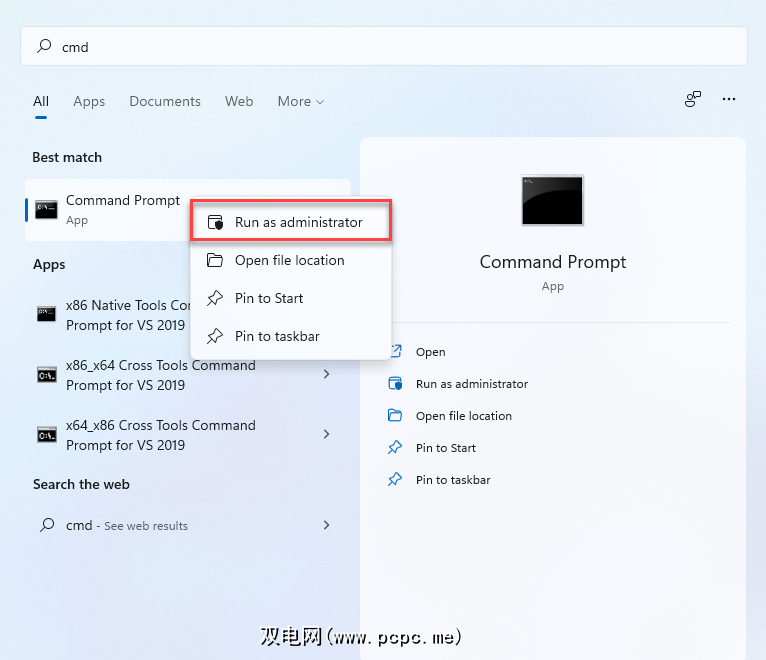
Task: Open the feedback people icon at top right
Action: pyautogui.click(x=693, y=99)
